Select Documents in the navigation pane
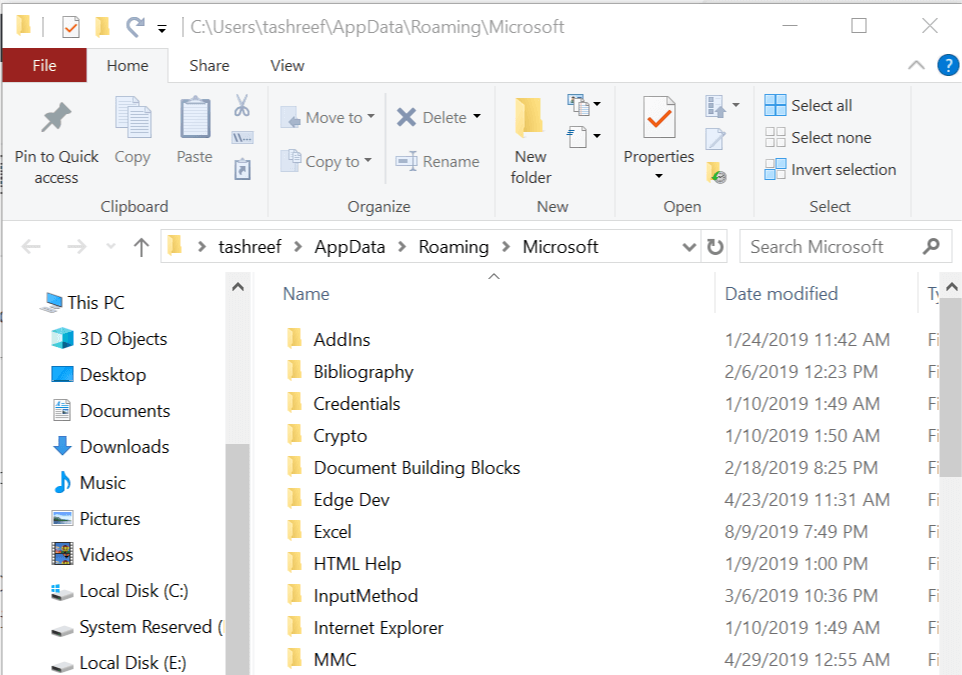962x675 pixels. click(111, 411)
